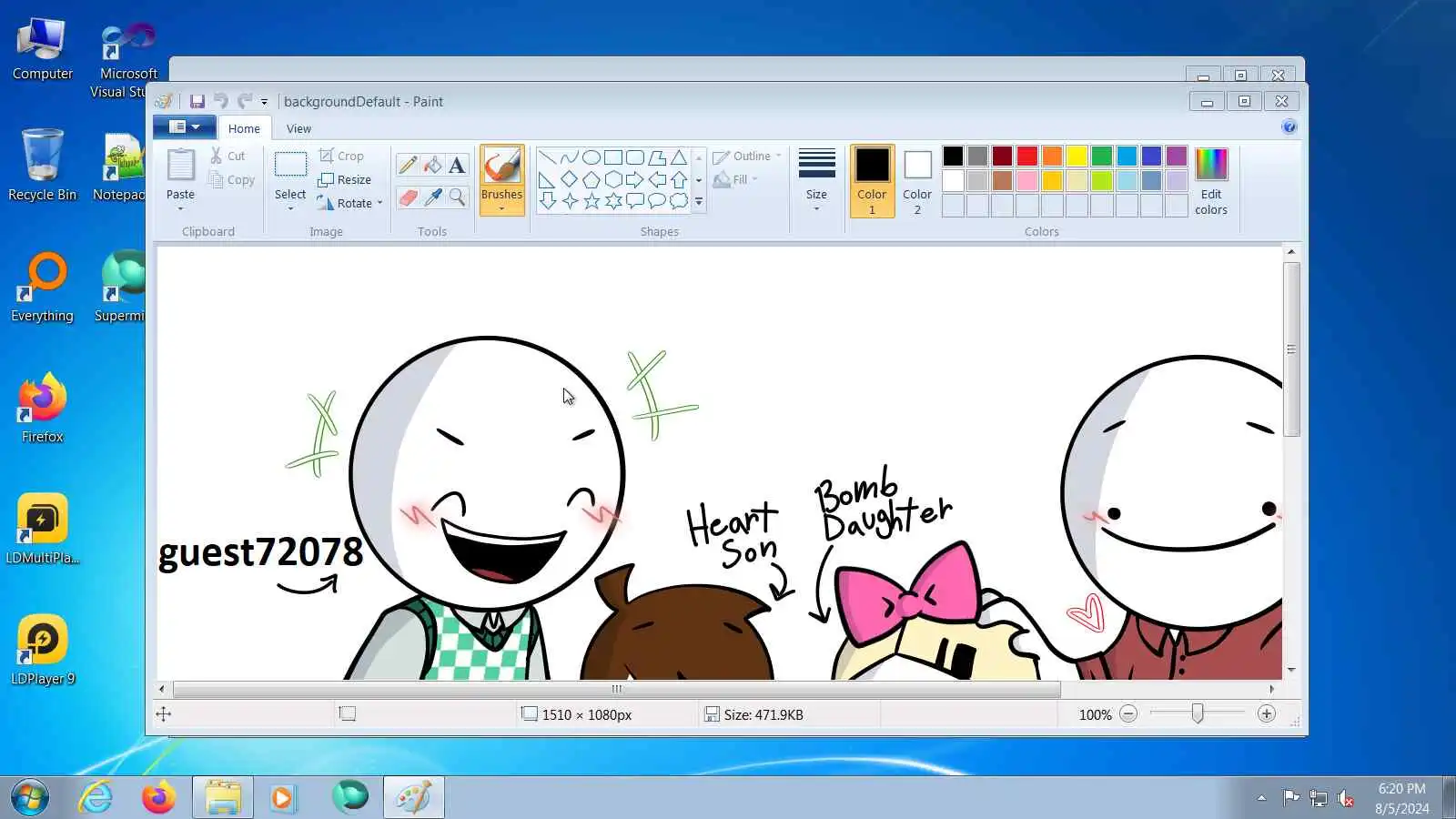Click the Crop button
The image size is (1456, 819).
(x=341, y=156)
